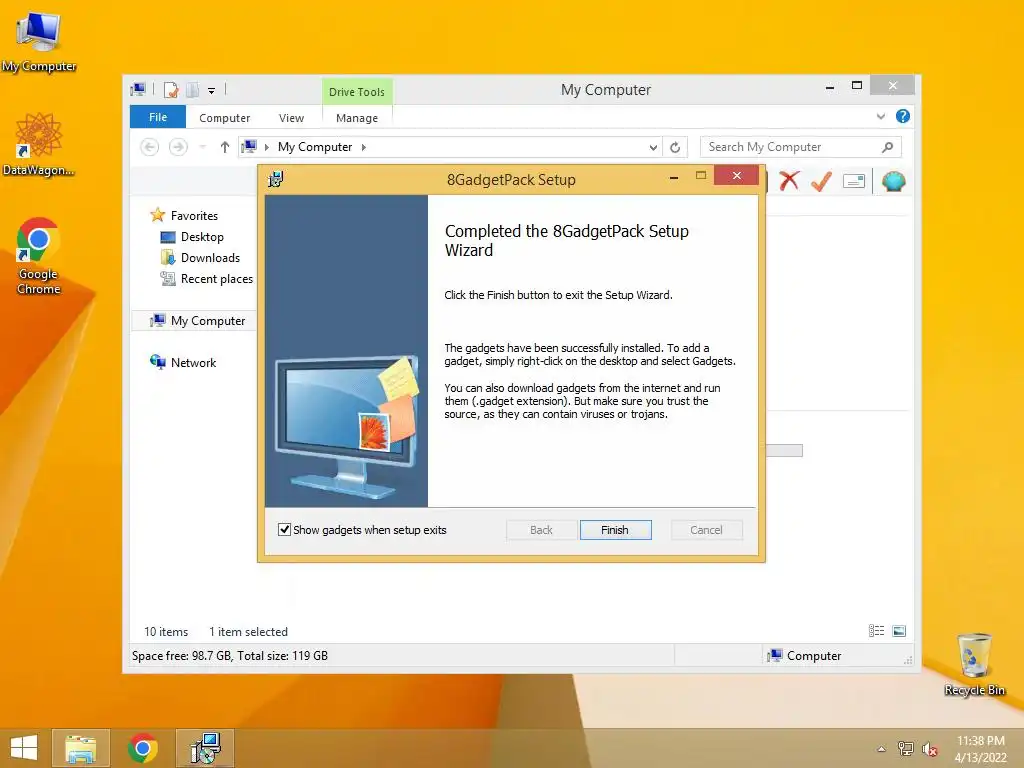The image size is (1024, 768).
Task: Switch to the large icons view in status bar
Action: tap(899, 631)
